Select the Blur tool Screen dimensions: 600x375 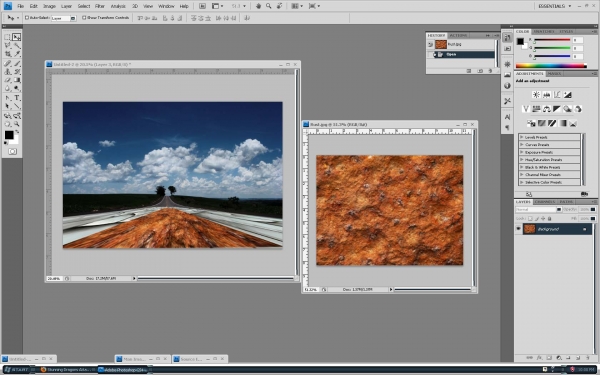coord(7,89)
